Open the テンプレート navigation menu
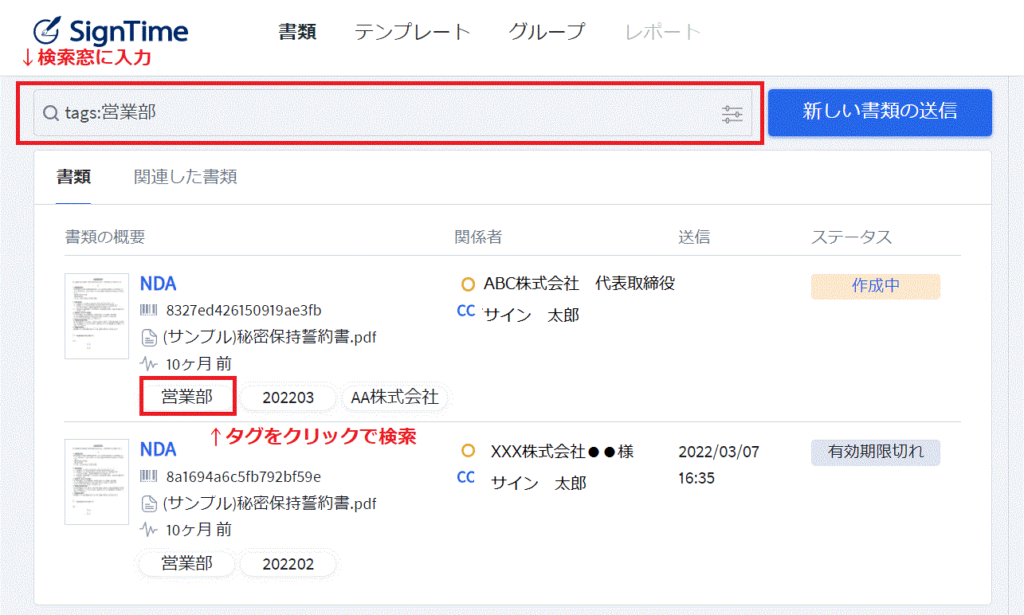 click(412, 31)
